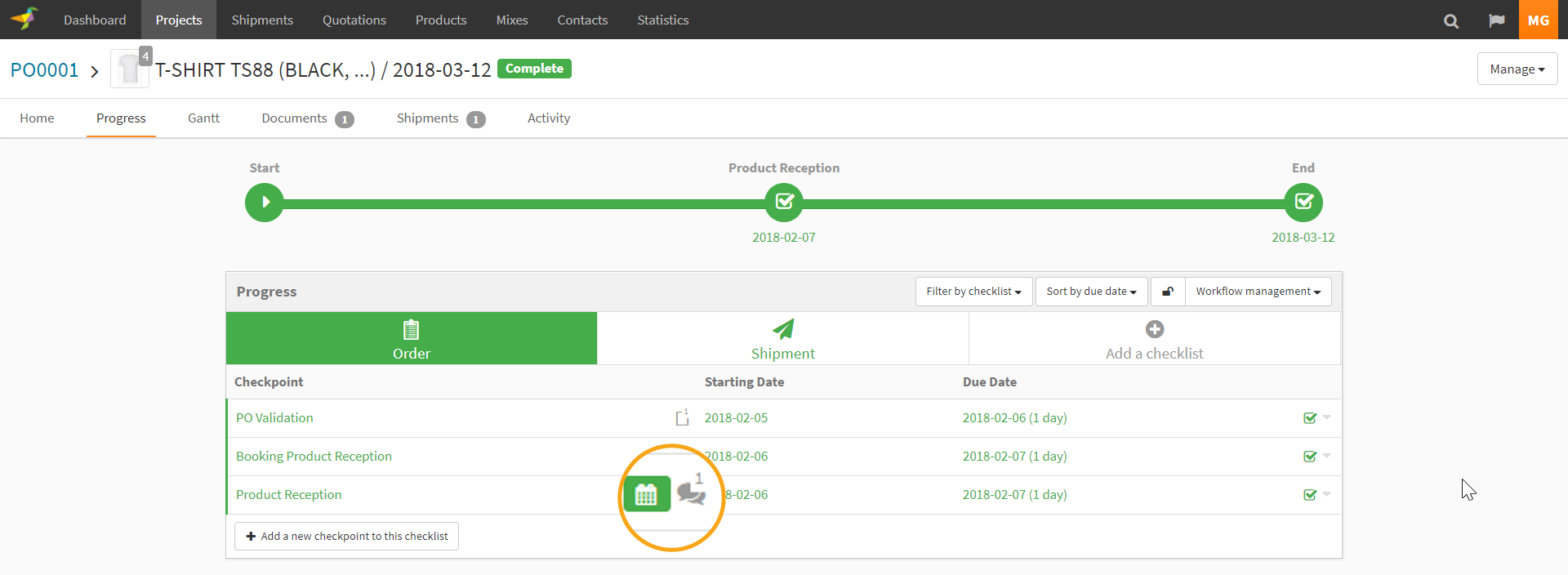Image resolution: width=1568 pixels, height=575 pixels.
Task: Click the green calendar icon on Product Reception
Action: pyautogui.click(x=646, y=494)
